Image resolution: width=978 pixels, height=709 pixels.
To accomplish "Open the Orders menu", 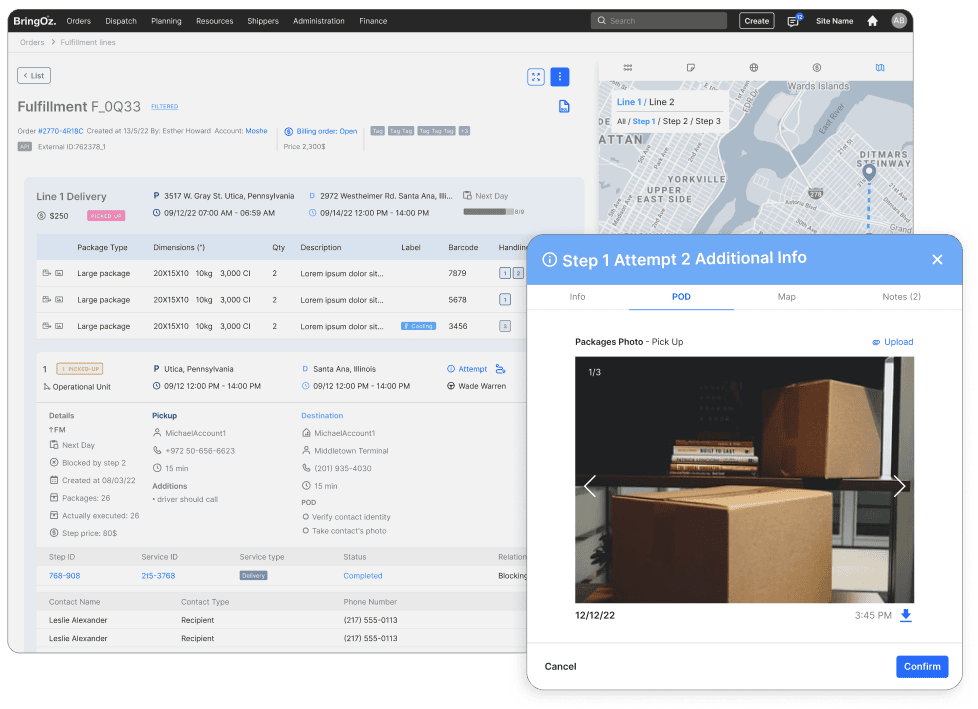I will tap(79, 21).
